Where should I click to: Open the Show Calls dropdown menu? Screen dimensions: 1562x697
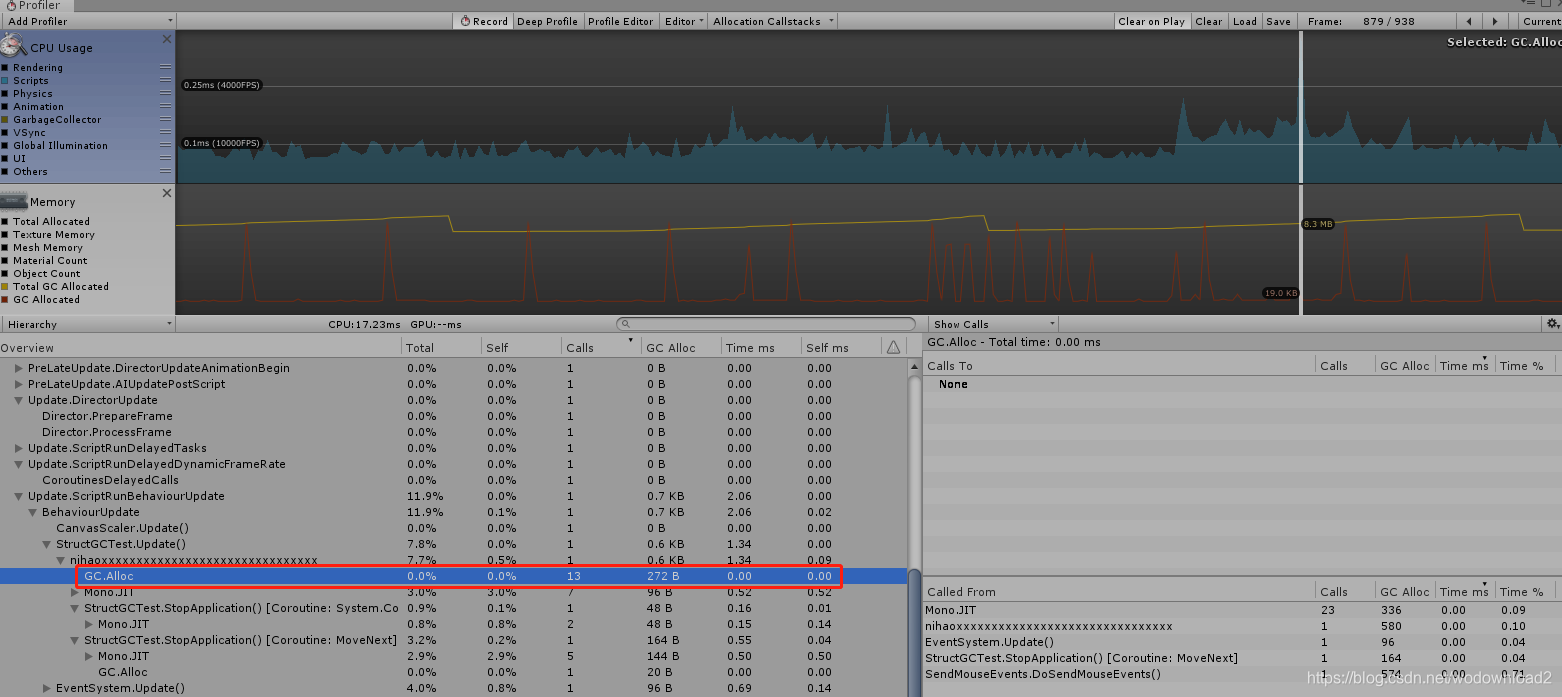pos(993,324)
